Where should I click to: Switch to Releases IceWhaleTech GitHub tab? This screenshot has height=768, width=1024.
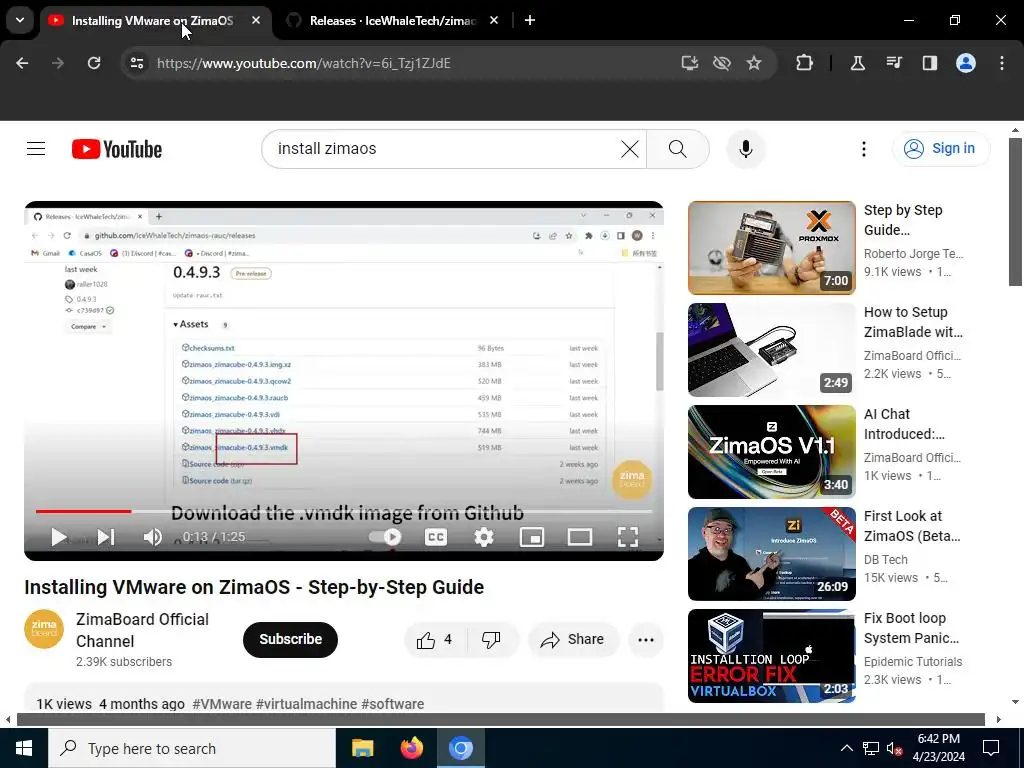[392, 21]
